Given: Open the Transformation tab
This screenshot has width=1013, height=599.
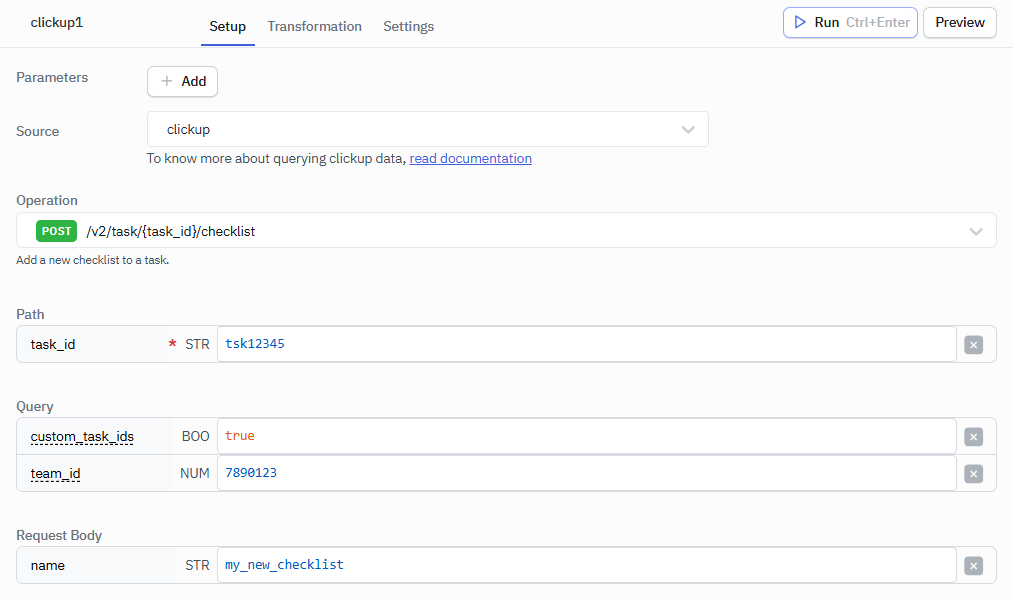Looking at the screenshot, I should point(315,26).
